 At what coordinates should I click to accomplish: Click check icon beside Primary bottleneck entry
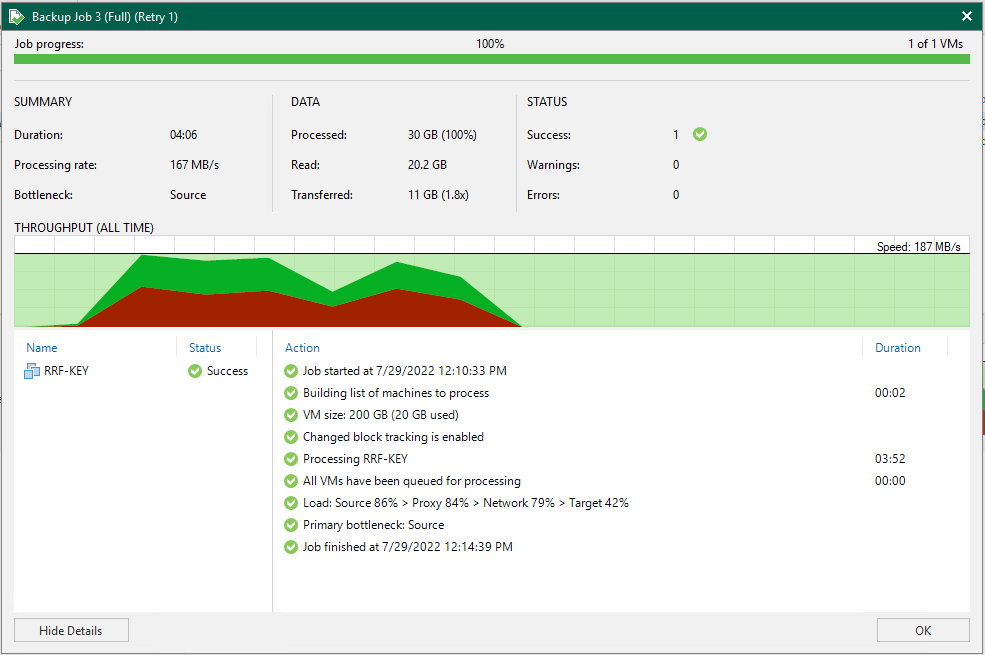coord(291,525)
